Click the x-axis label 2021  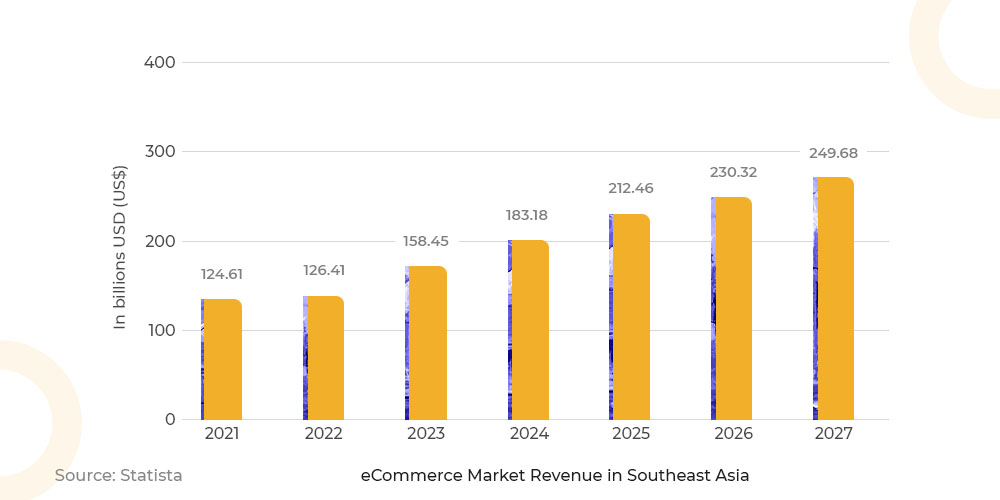click(x=222, y=434)
